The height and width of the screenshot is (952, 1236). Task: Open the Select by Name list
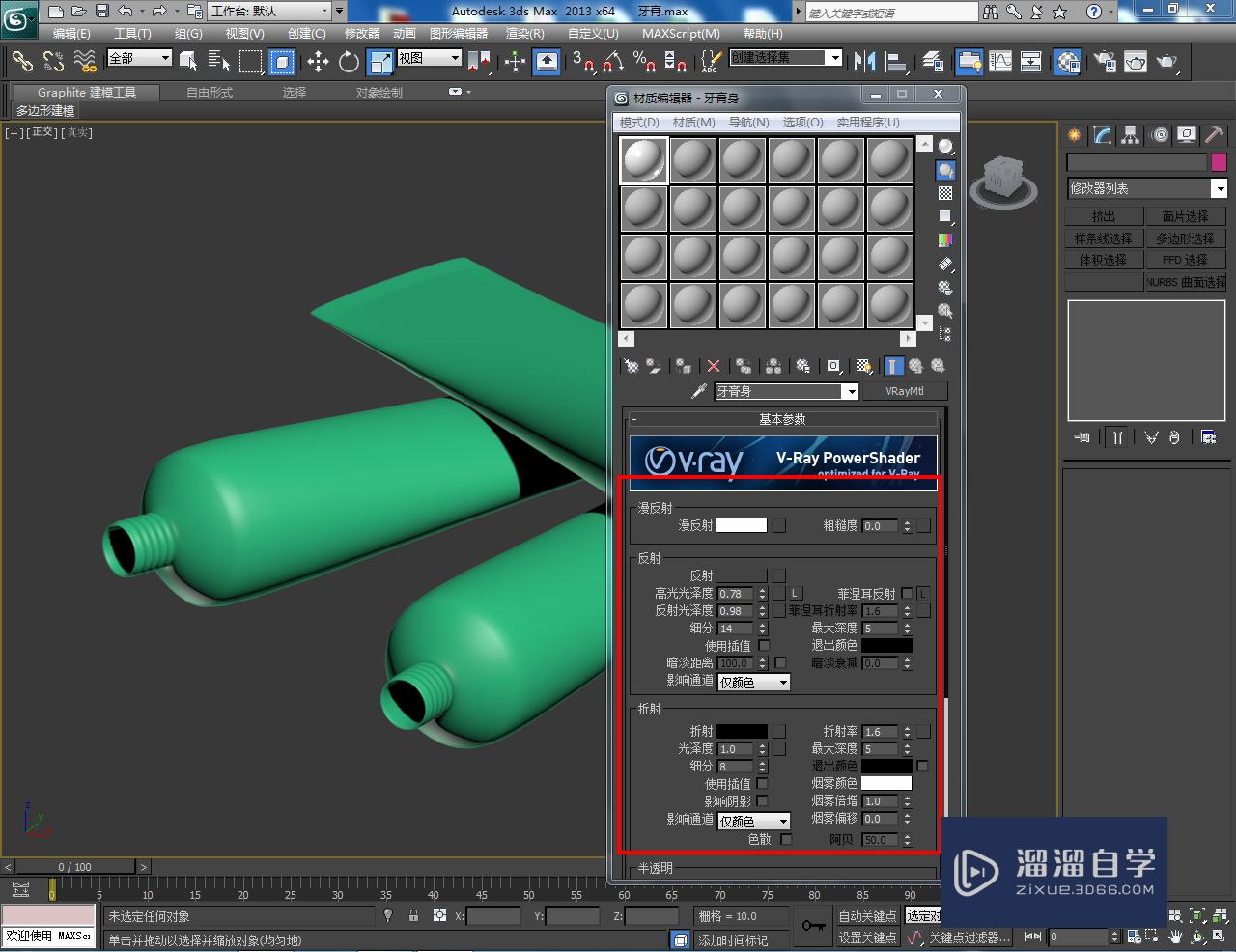pos(219,62)
